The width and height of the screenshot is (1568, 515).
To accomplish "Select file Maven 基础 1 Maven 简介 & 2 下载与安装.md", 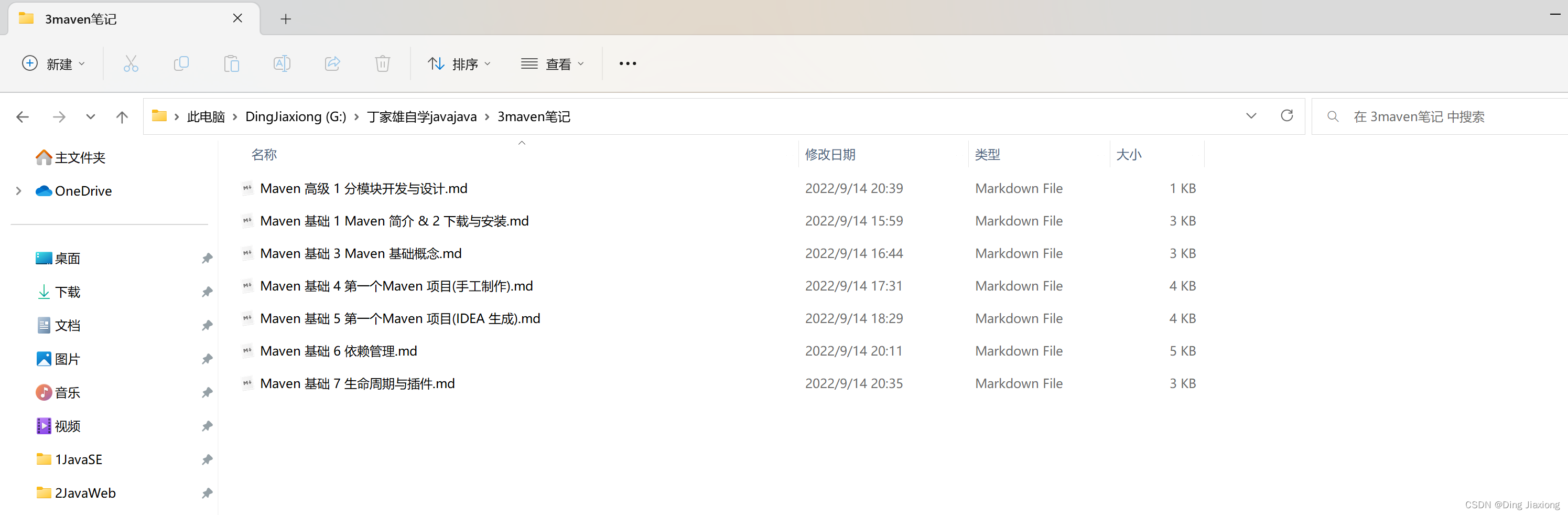I will pyautogui.click(x=394, y=220).
